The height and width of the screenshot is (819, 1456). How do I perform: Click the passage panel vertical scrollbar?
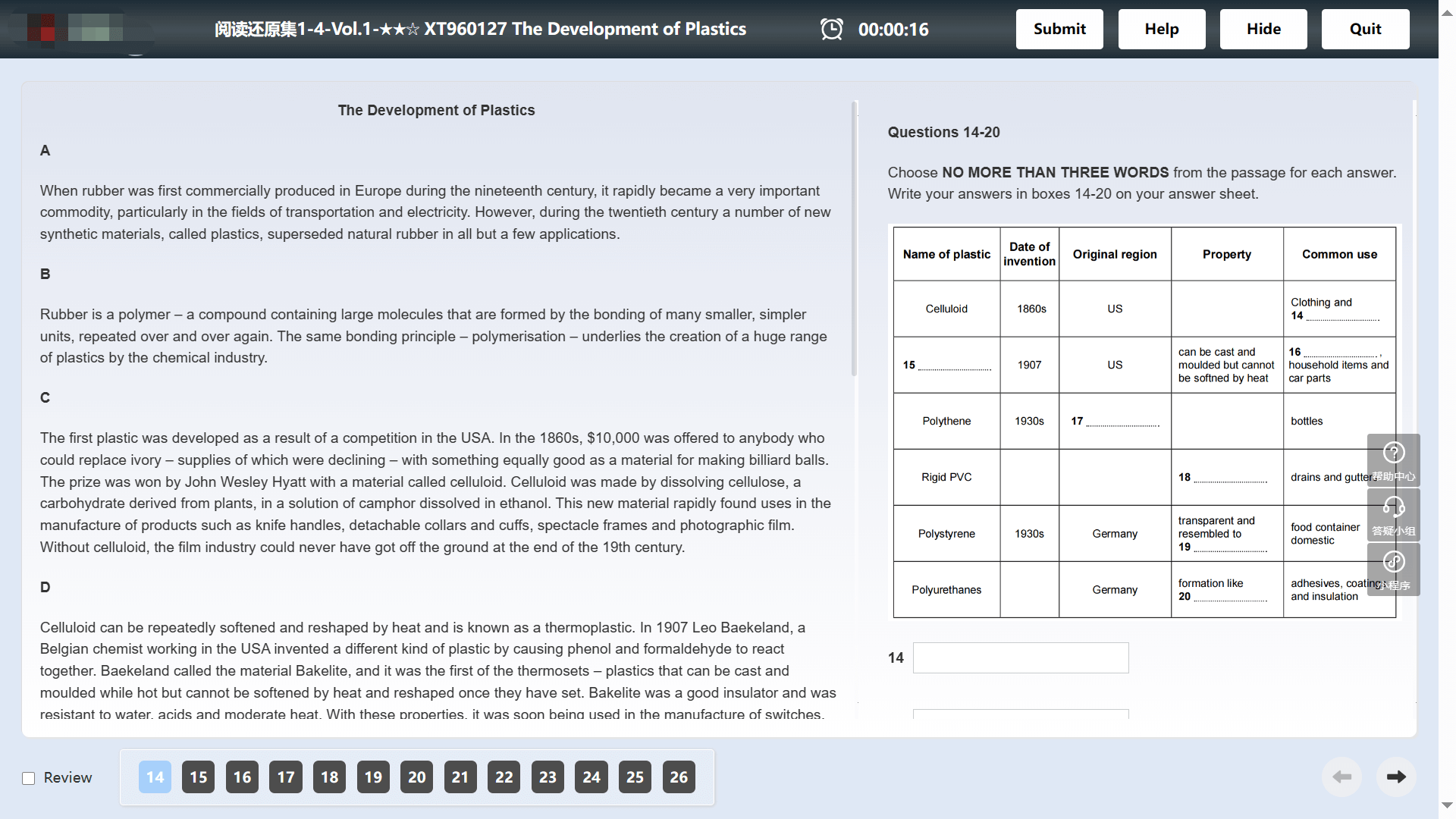pos(855,239)
